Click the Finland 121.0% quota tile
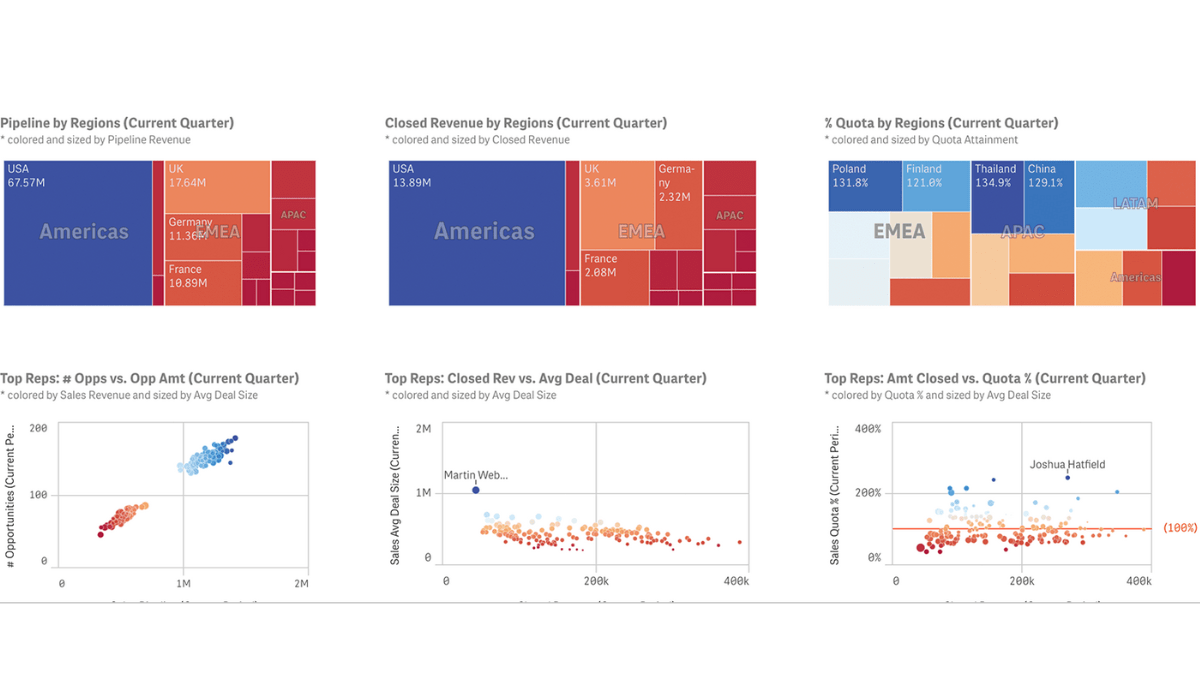 936,185
